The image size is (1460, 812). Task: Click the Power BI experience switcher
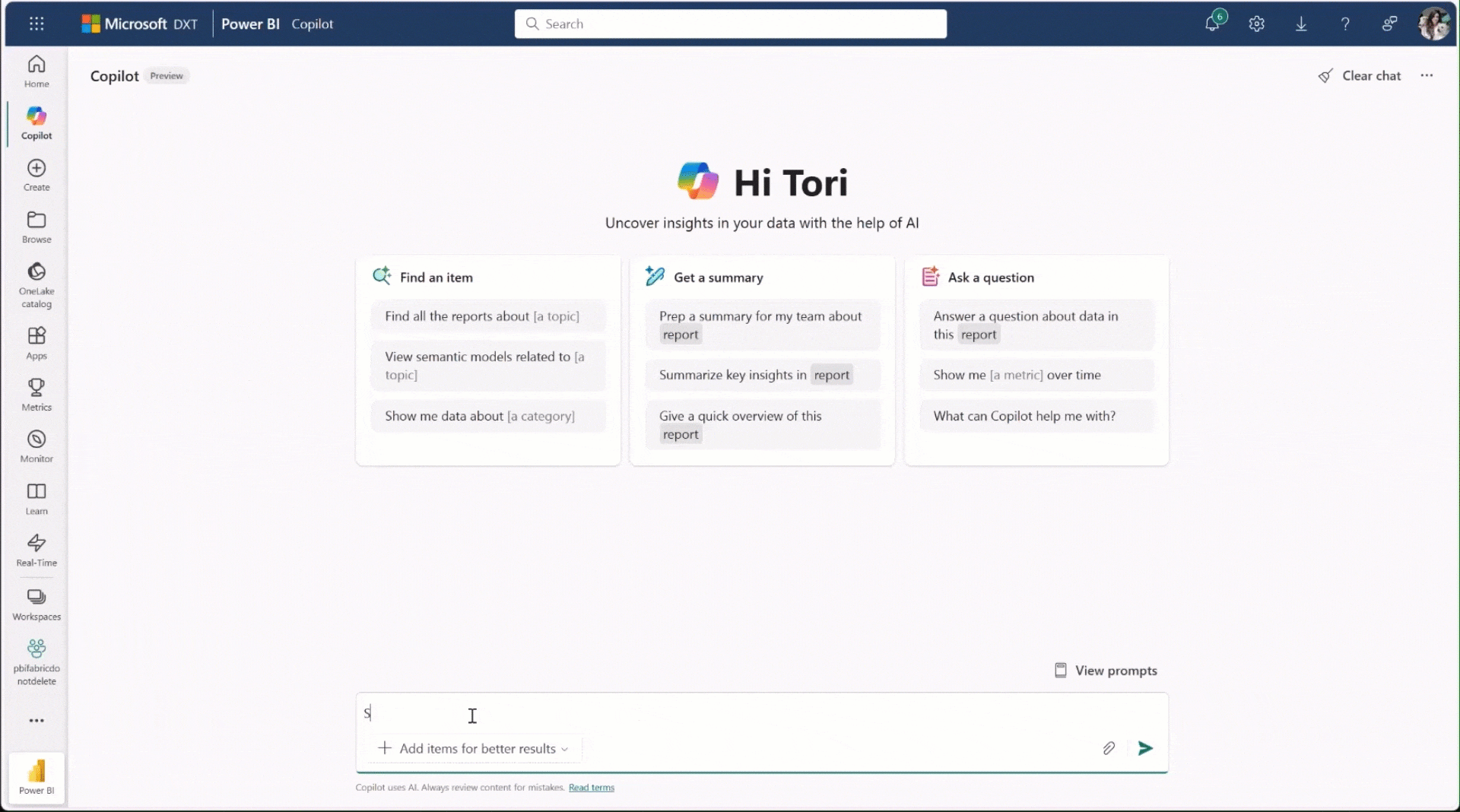(x=36, y=777)
